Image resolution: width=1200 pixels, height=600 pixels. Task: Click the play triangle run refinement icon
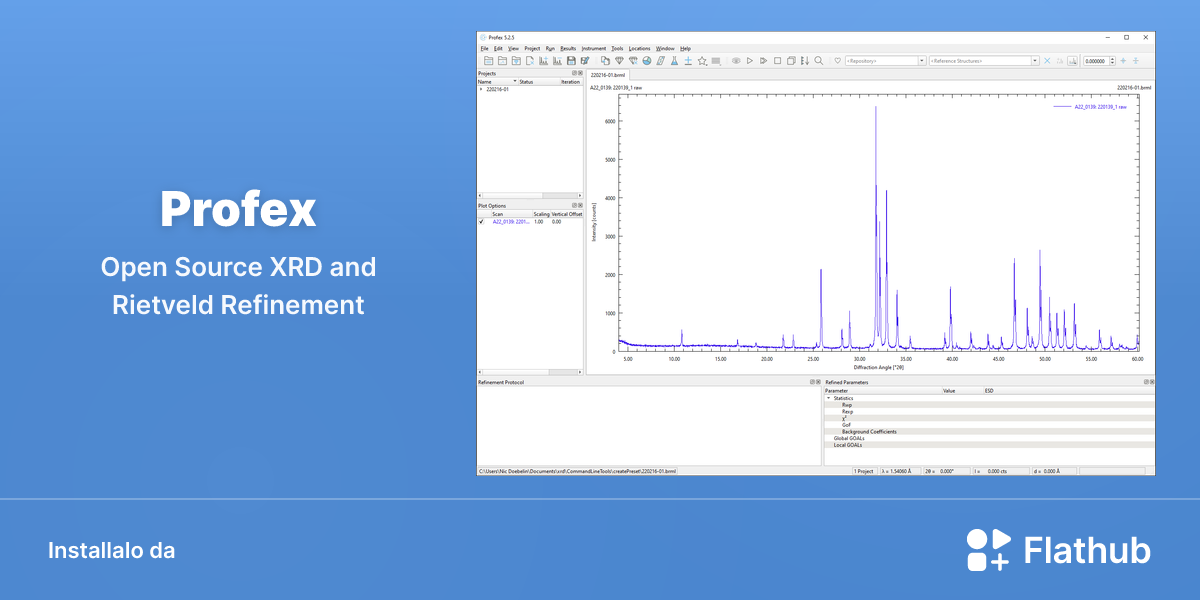[x=750, y=60]
